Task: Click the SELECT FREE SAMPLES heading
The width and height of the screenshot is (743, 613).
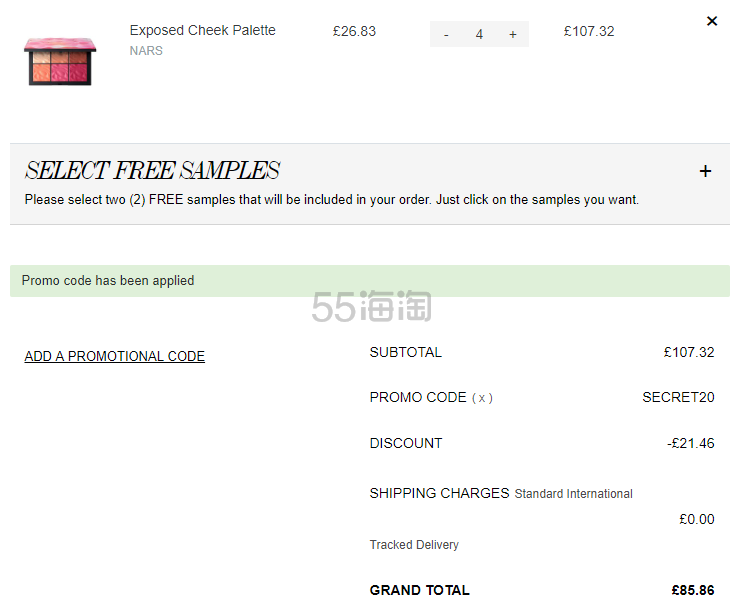Action: click(152, 171)
